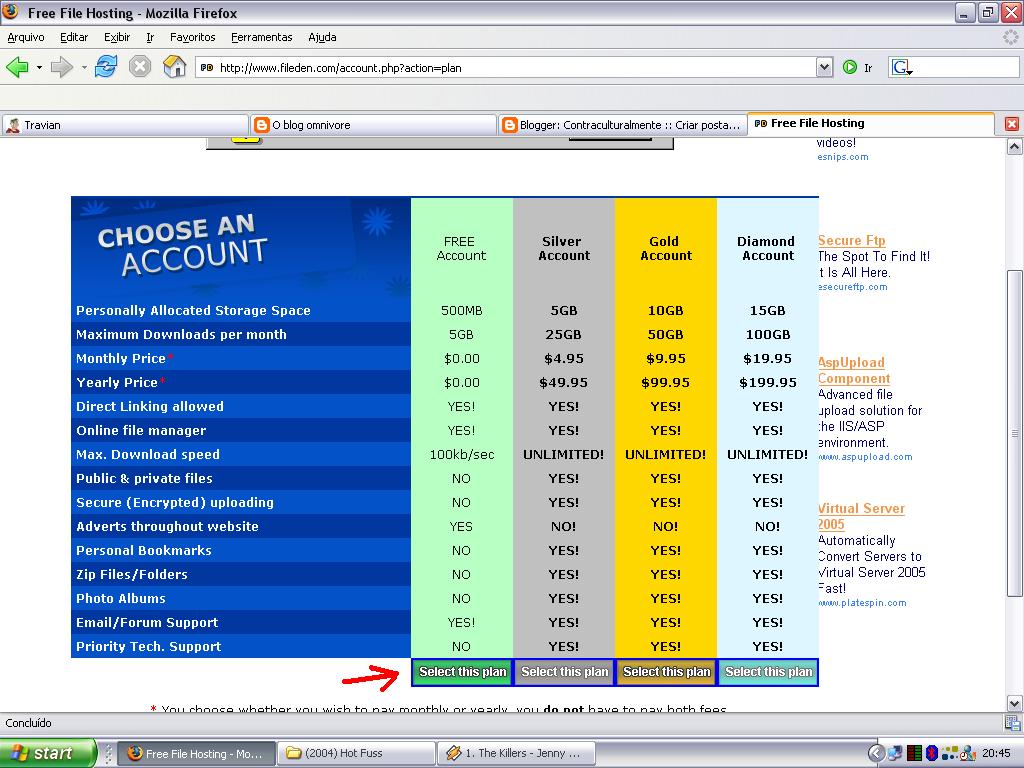
Task: Click in the Google search box
Action: pyautogui.click(x=966, y=67)
